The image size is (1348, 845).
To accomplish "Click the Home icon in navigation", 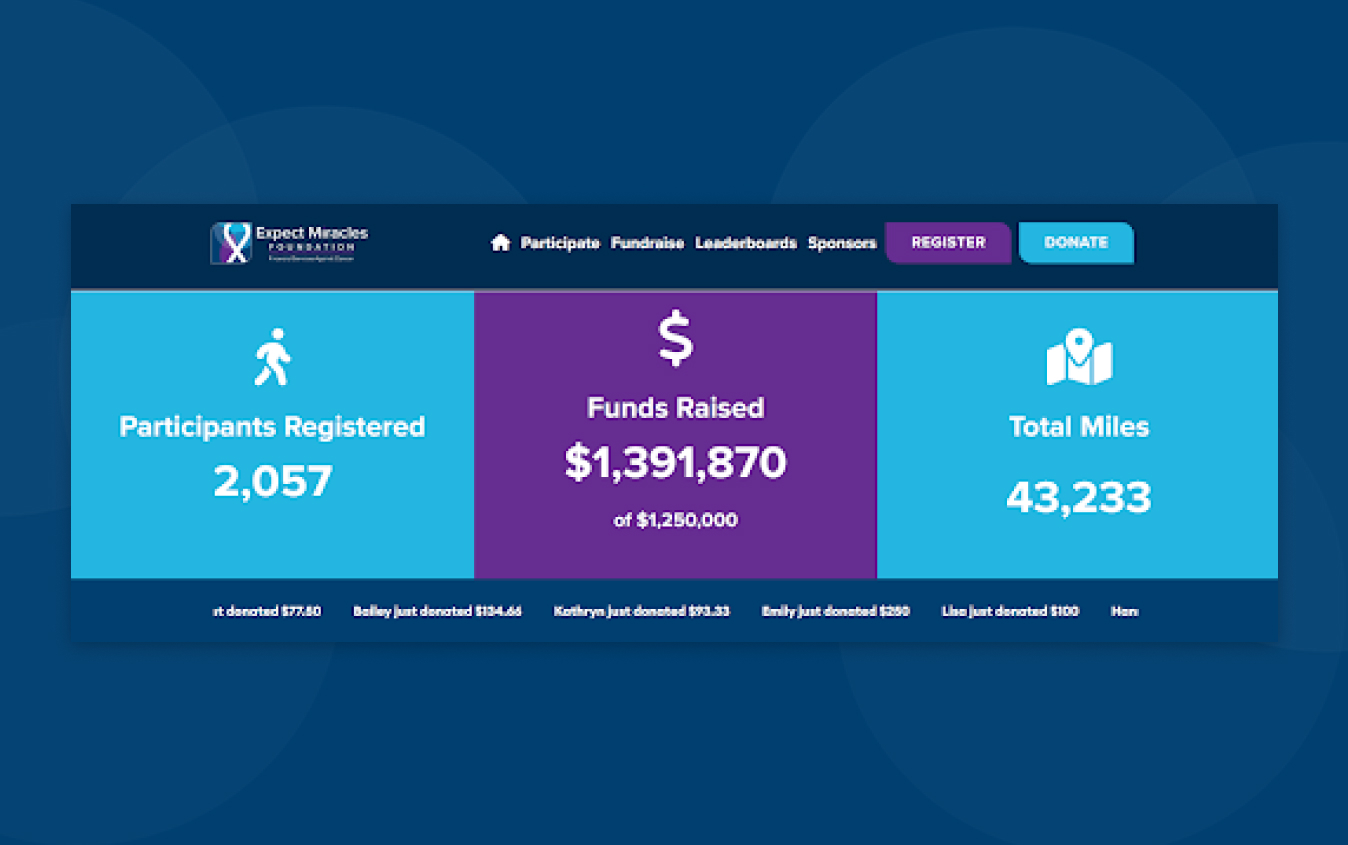I will [500, 243].
